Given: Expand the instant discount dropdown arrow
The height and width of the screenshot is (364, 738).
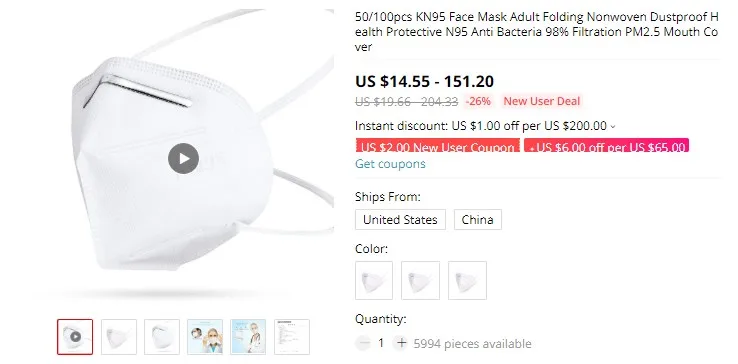Looking at the screenshot, I should tap(612, 127).
